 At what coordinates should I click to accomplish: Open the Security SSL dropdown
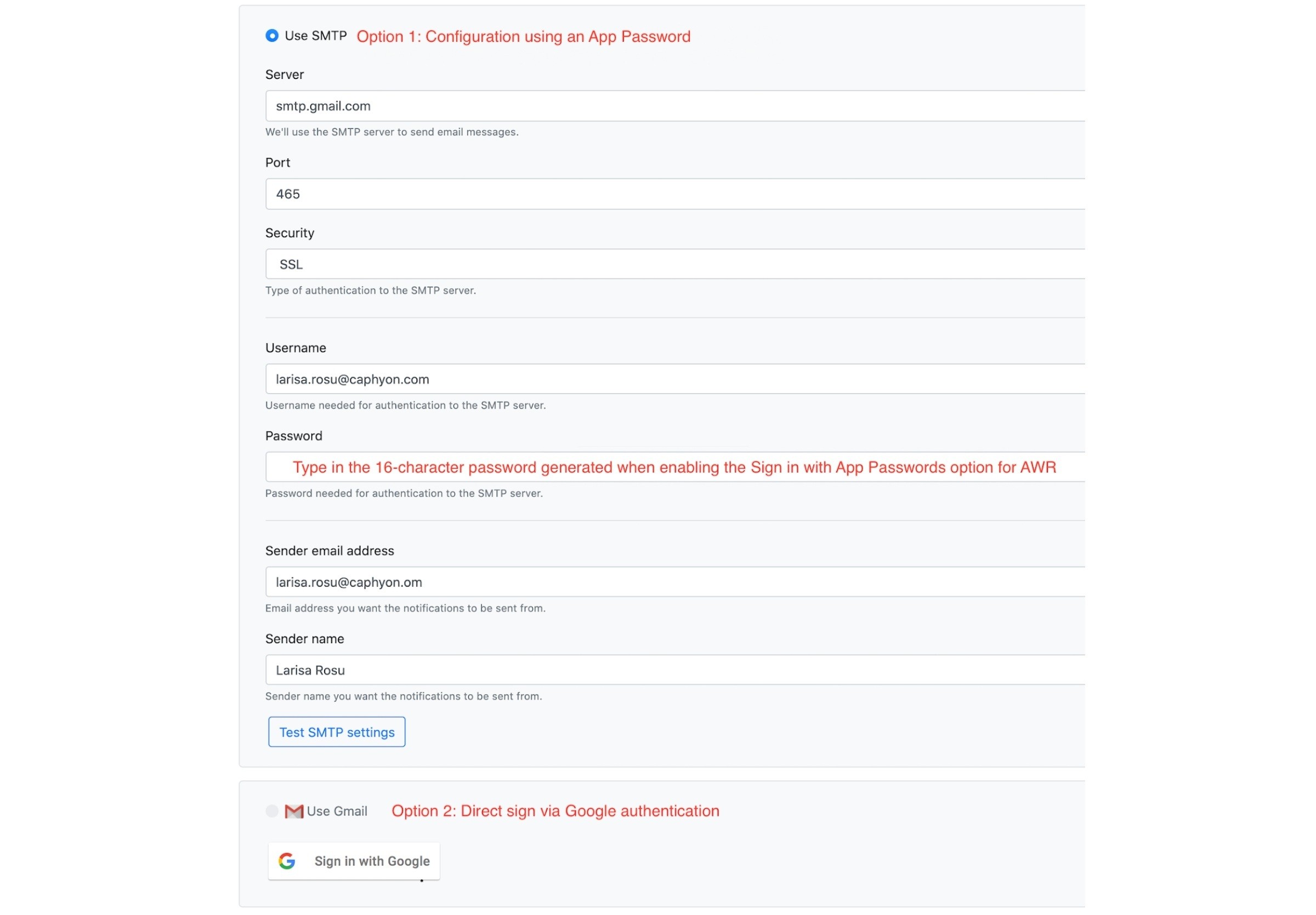click(675, 264)
